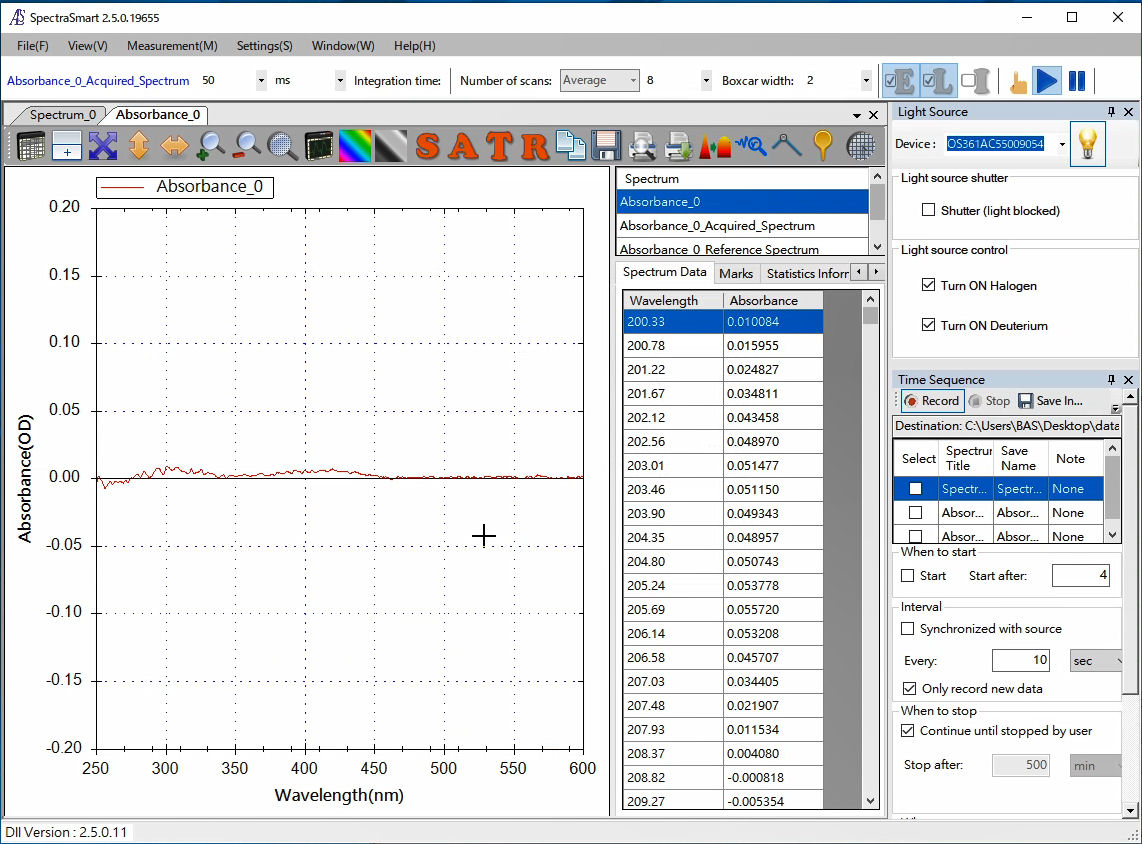Click the Start after input field
Image resolution: width=1142 pixels, height=844 pixels.
[1079, 576]
